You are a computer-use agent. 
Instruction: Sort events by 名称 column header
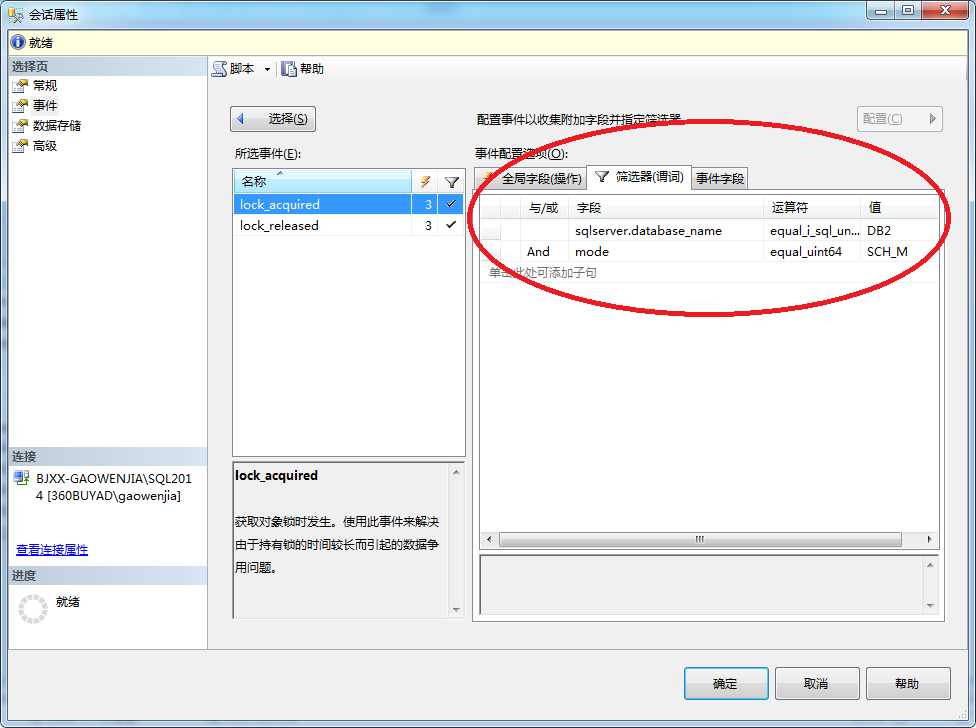tap(322, 182)
